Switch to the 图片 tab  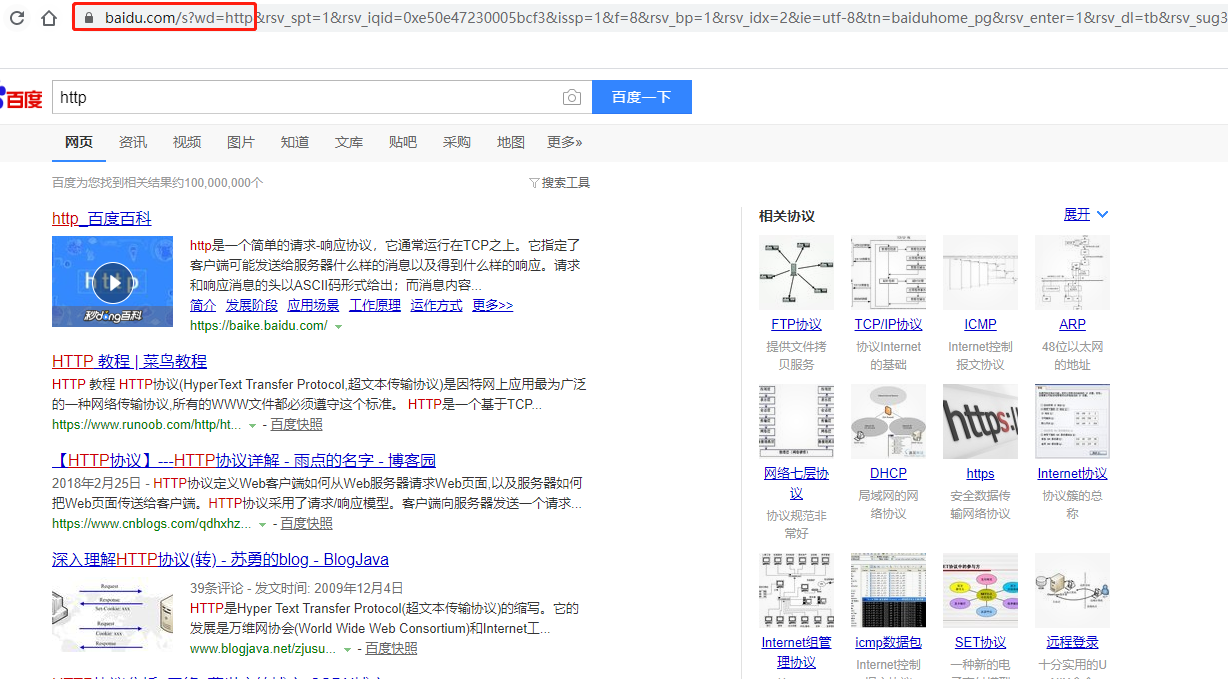tap(240, 142)
